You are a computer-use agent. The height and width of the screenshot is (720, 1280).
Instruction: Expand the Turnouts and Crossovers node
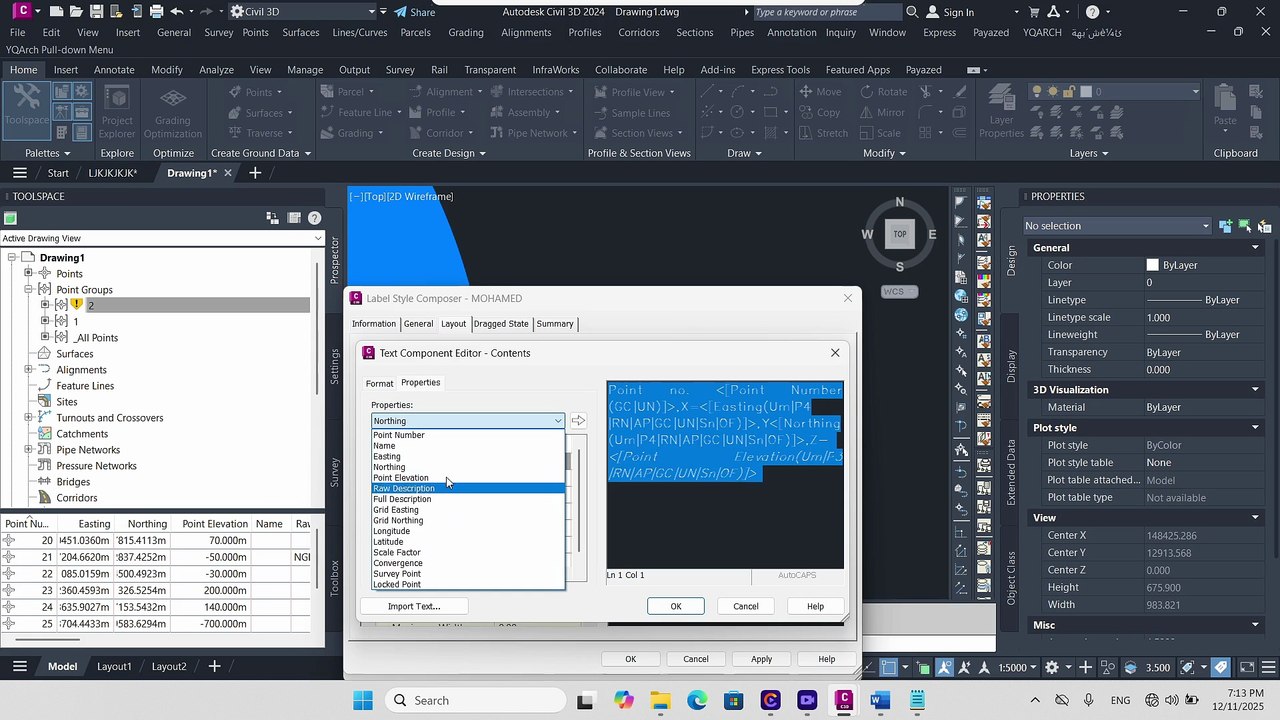pyautogui.click(x=29, y=417)
